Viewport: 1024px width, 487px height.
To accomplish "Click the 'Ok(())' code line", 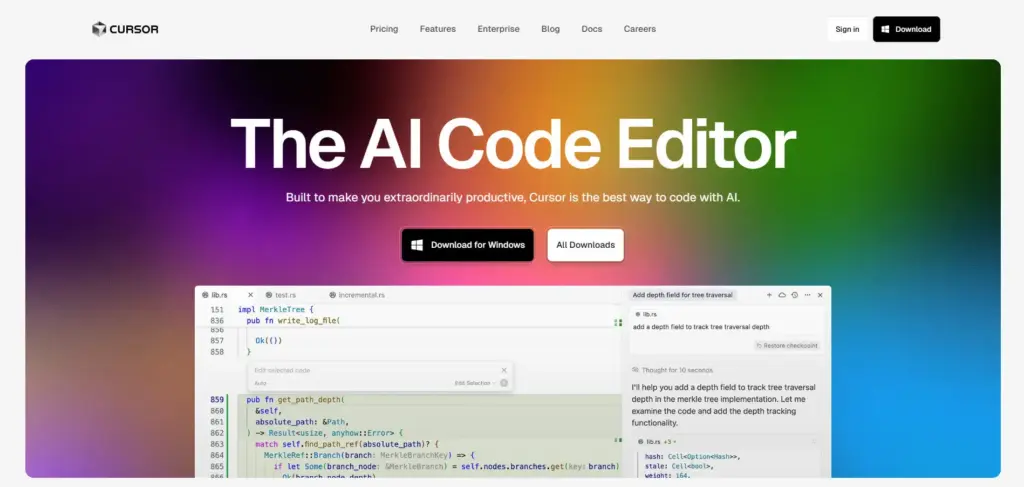I will [x=268, y=340].
